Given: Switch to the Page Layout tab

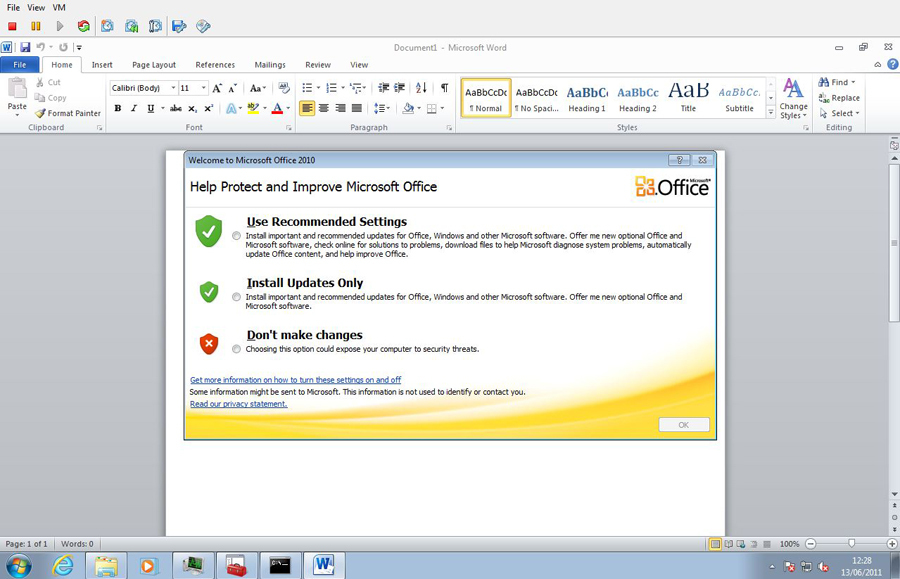Looking at the screenshot, I should (154, 65).
